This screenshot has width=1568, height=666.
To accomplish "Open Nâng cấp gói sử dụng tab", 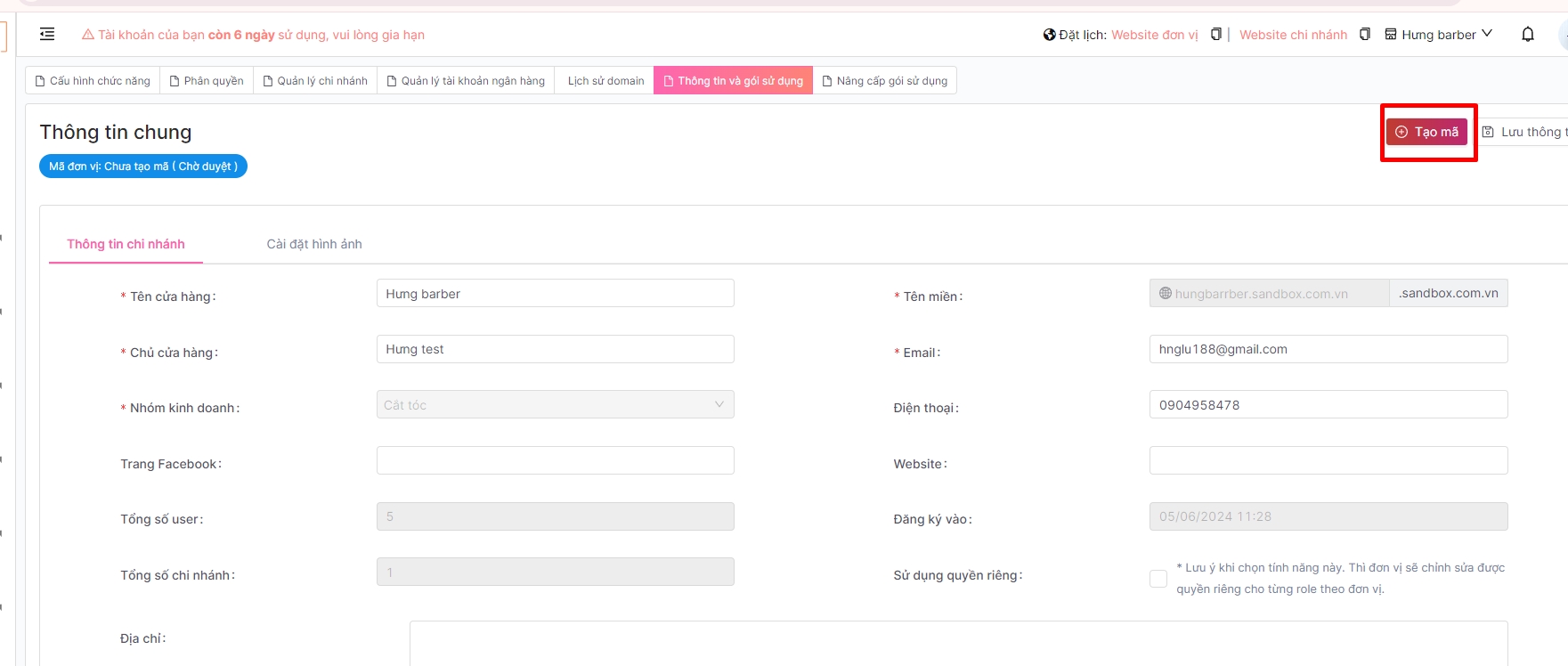I will tap(884, 81).
